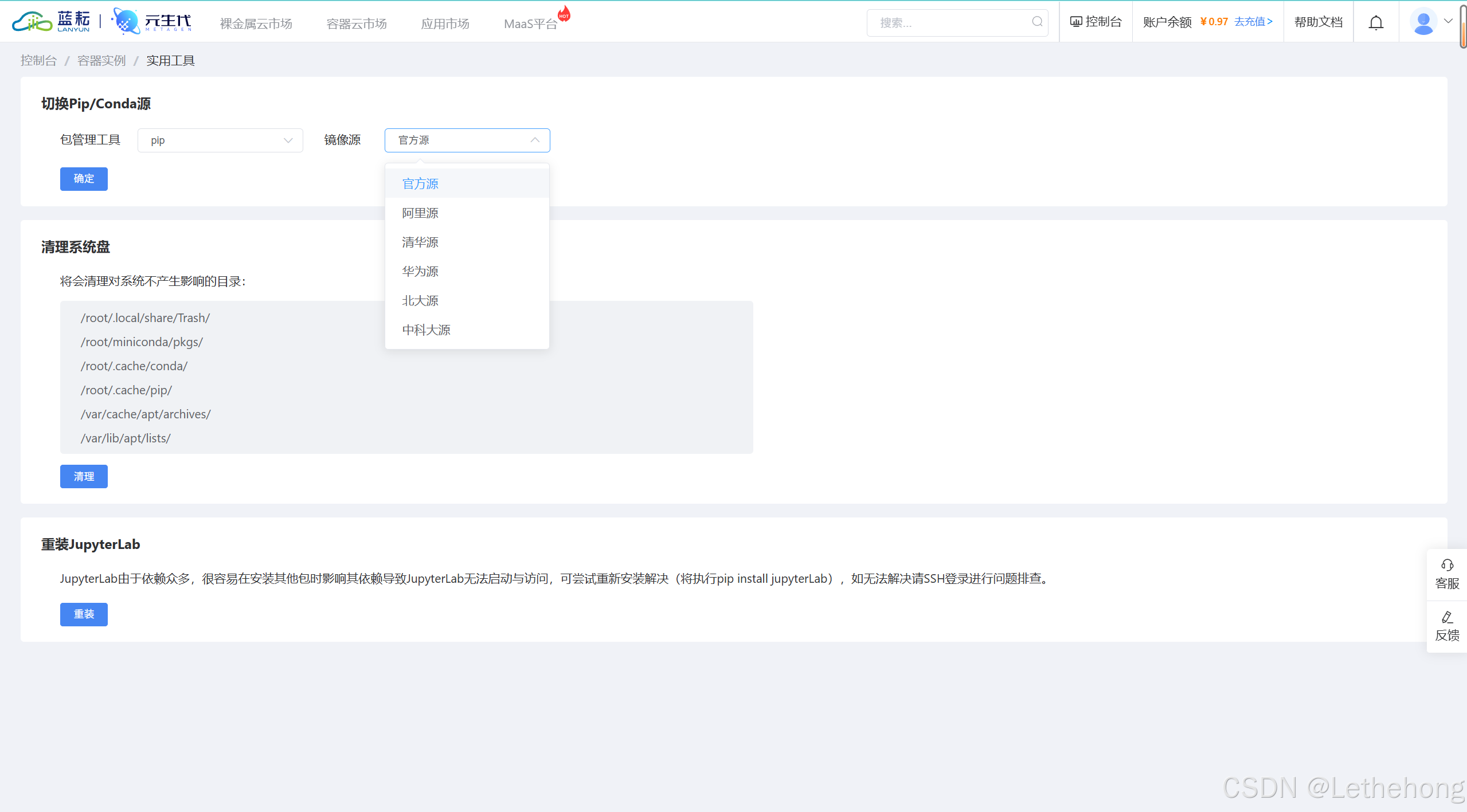
Task: Click the notification bell icon
Action: 1376,22
